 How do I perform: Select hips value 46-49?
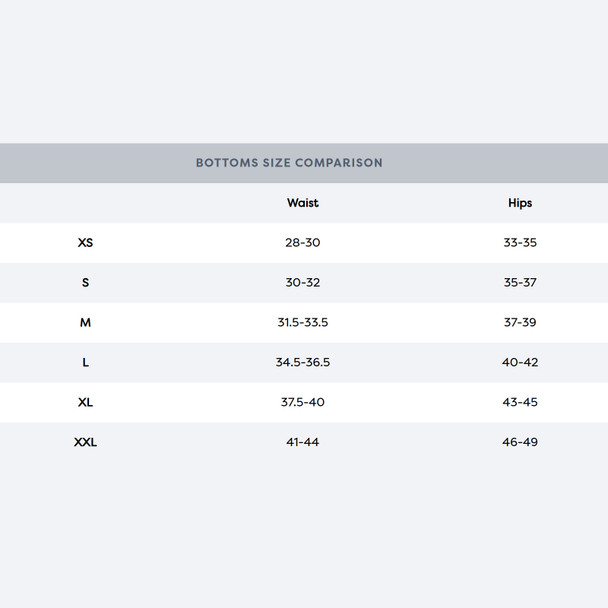(520, 442)
